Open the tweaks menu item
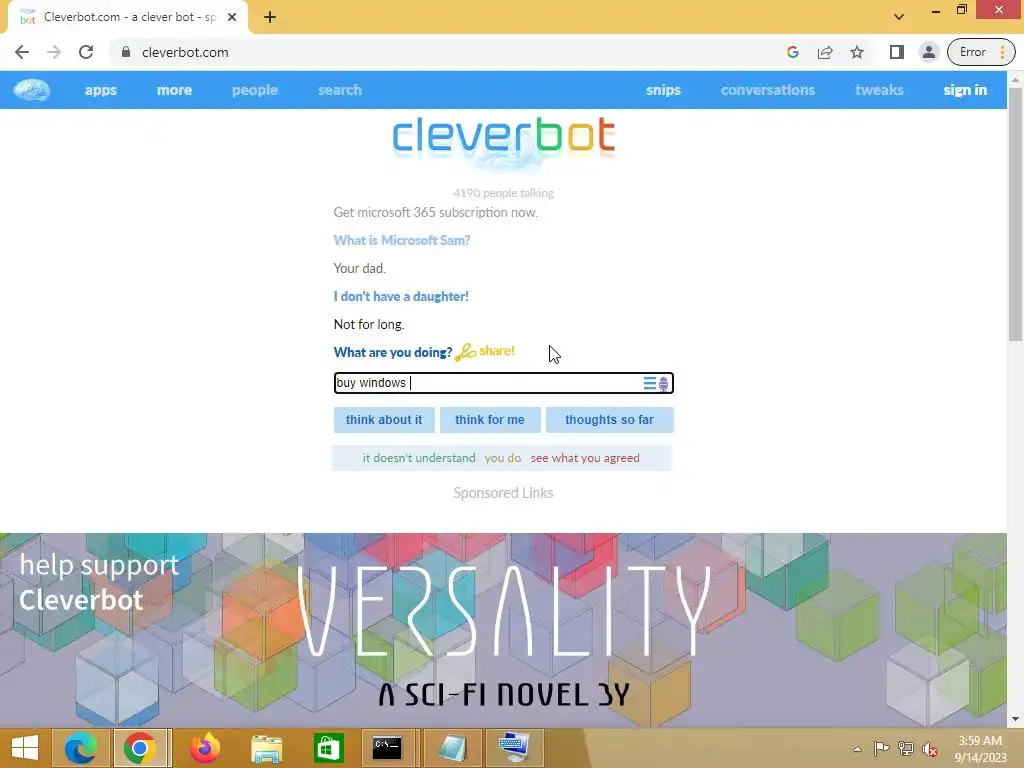This screenshot has height=768, width=1024. point(879,90)
